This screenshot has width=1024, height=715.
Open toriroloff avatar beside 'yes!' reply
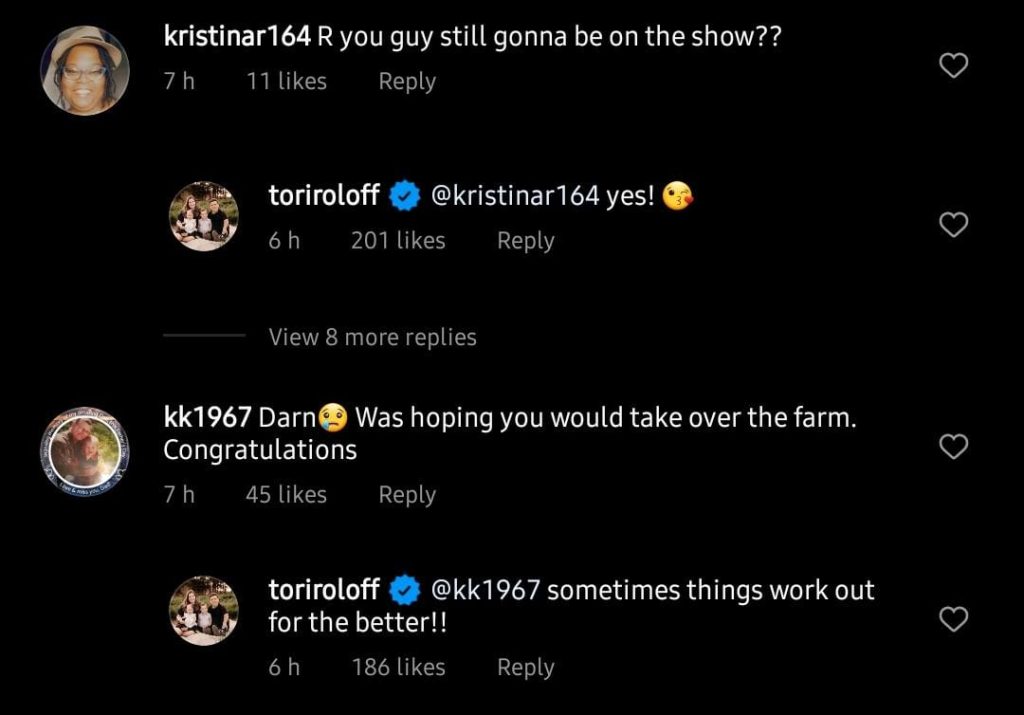pos(204,216)
